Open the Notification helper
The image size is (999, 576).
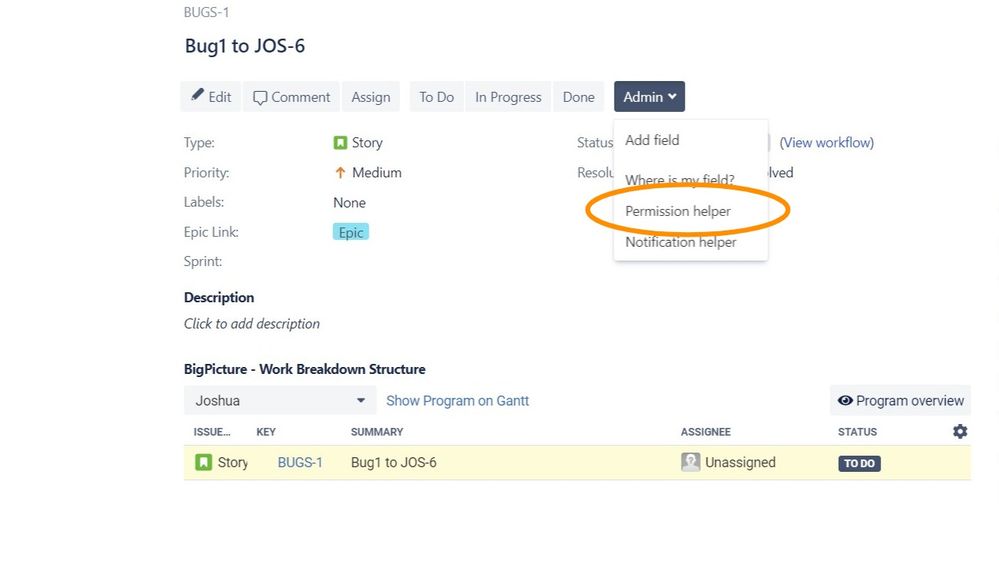[680, 242]
